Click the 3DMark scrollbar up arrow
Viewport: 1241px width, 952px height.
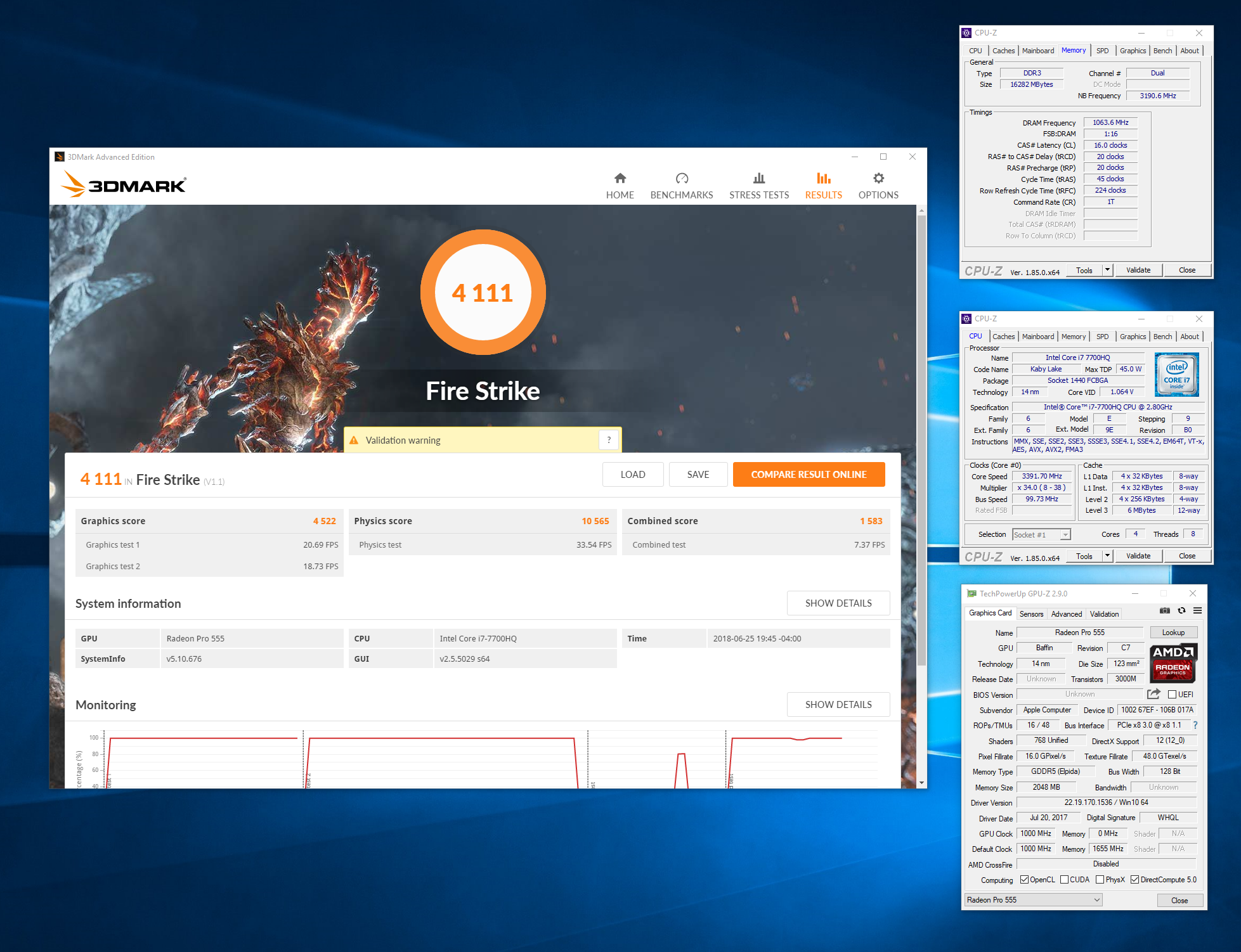[921, 210]
